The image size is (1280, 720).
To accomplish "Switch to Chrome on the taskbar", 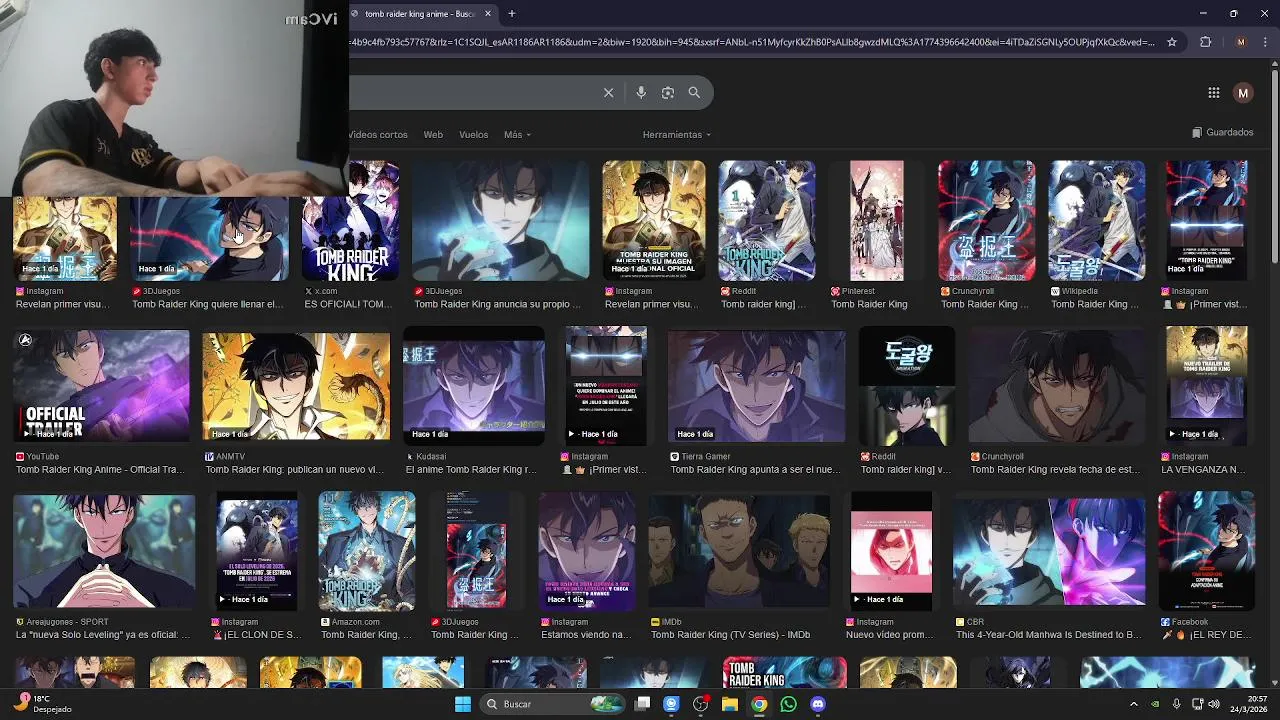I will pos(759,704).
